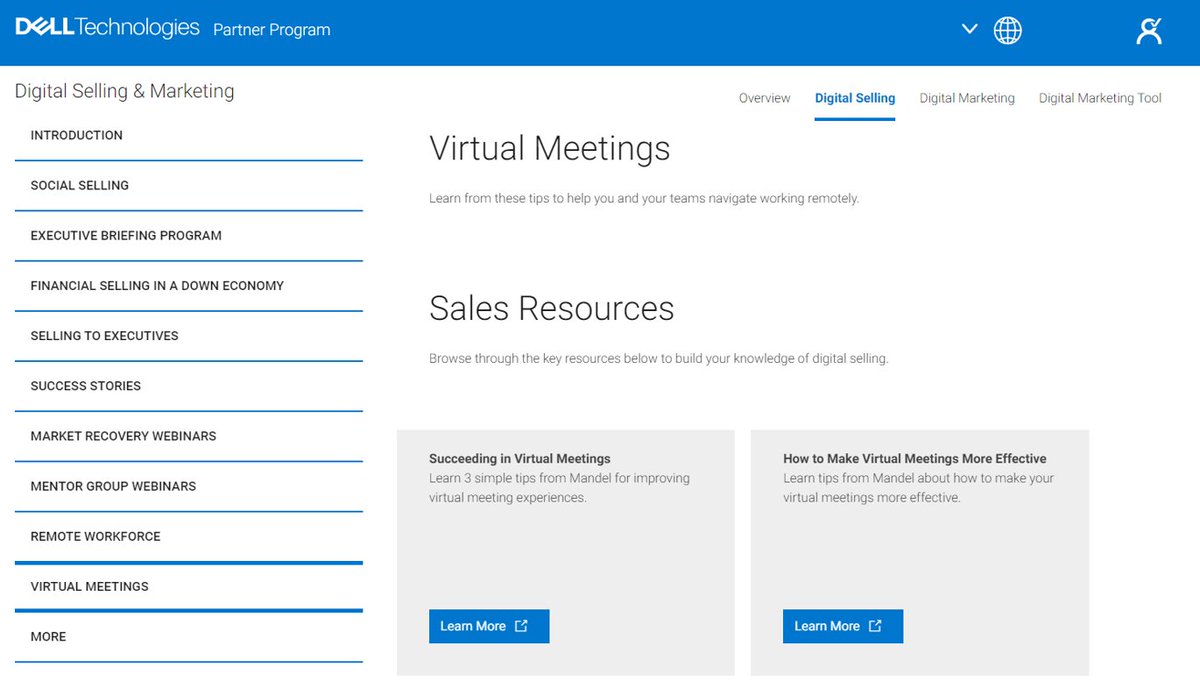Open Selling to Executives section
The width and height of the screenshot is (1200, 681).
pos(189,335)
